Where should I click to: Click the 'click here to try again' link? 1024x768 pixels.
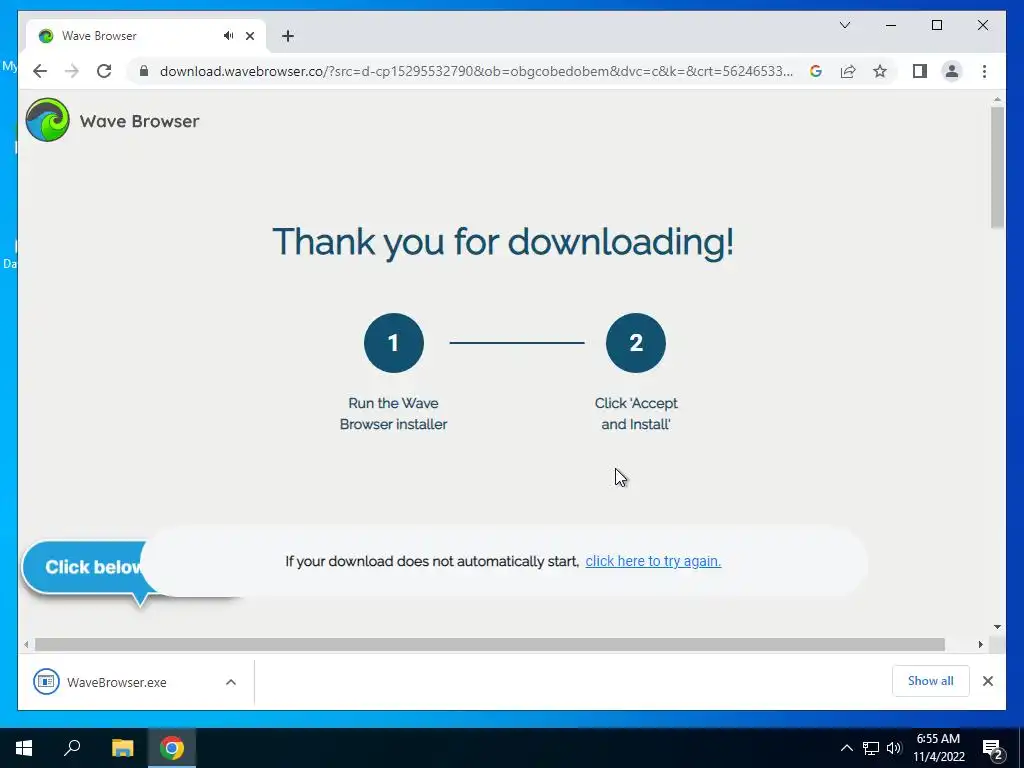pos(653,561)
